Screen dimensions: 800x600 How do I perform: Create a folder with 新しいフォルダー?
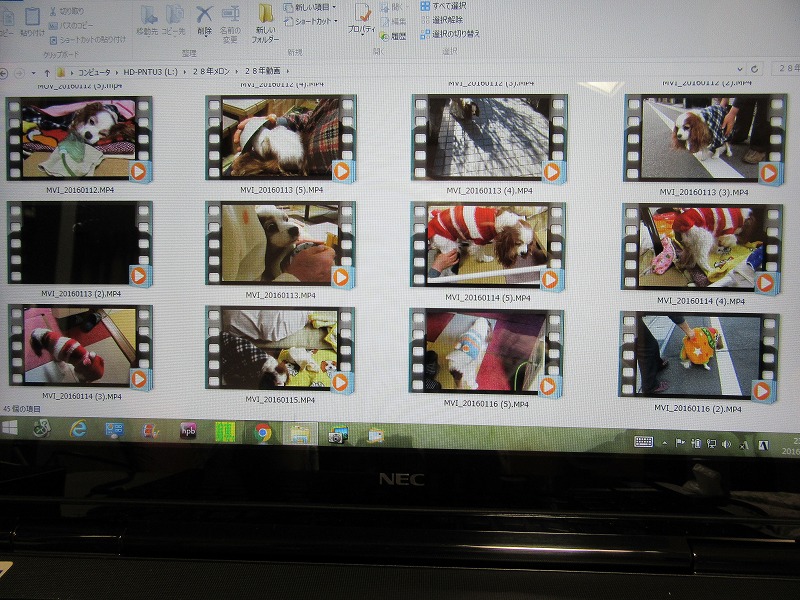click(265, 24)
